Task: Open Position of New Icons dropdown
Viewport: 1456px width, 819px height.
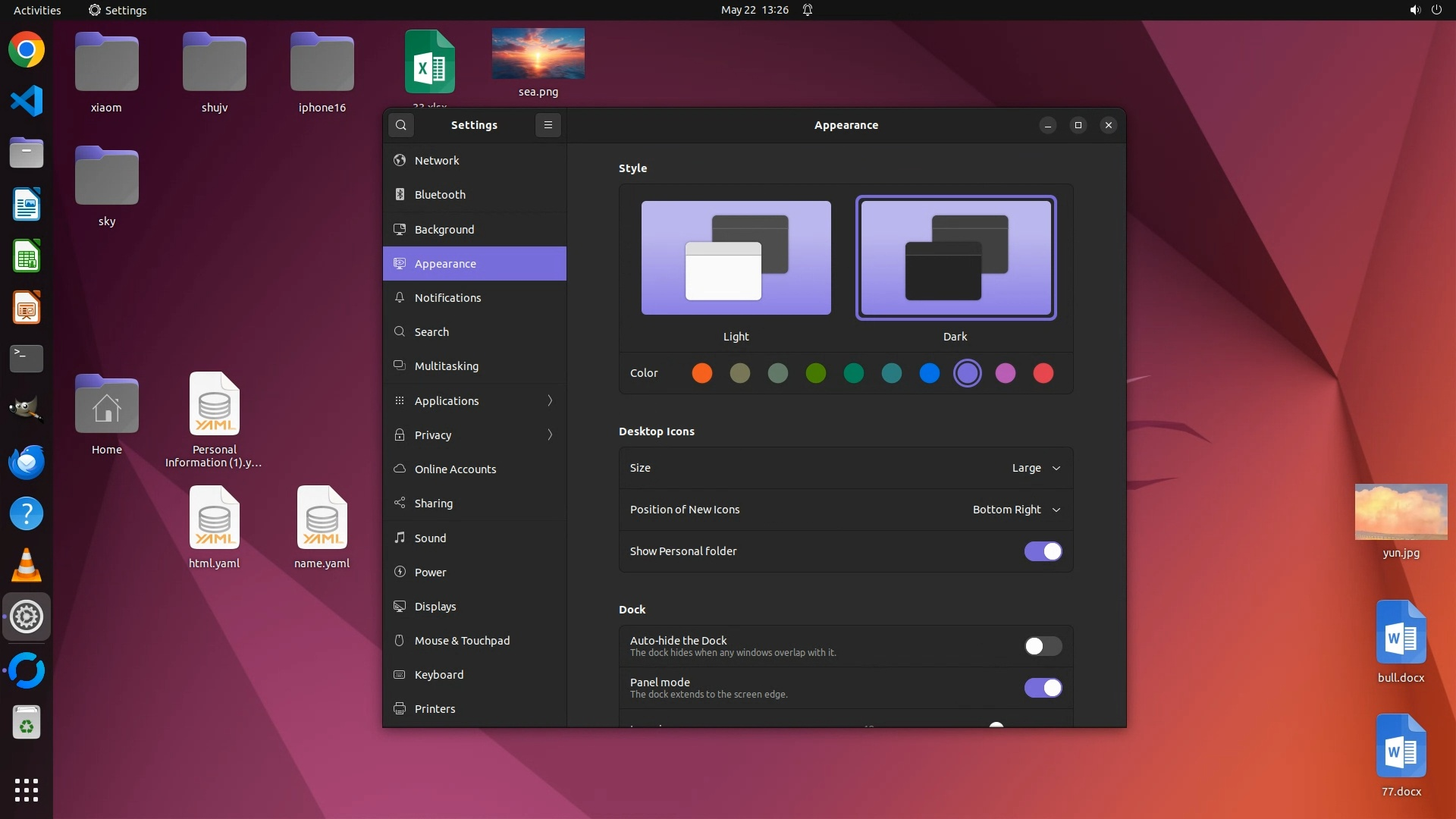Action: point(1016,510)
